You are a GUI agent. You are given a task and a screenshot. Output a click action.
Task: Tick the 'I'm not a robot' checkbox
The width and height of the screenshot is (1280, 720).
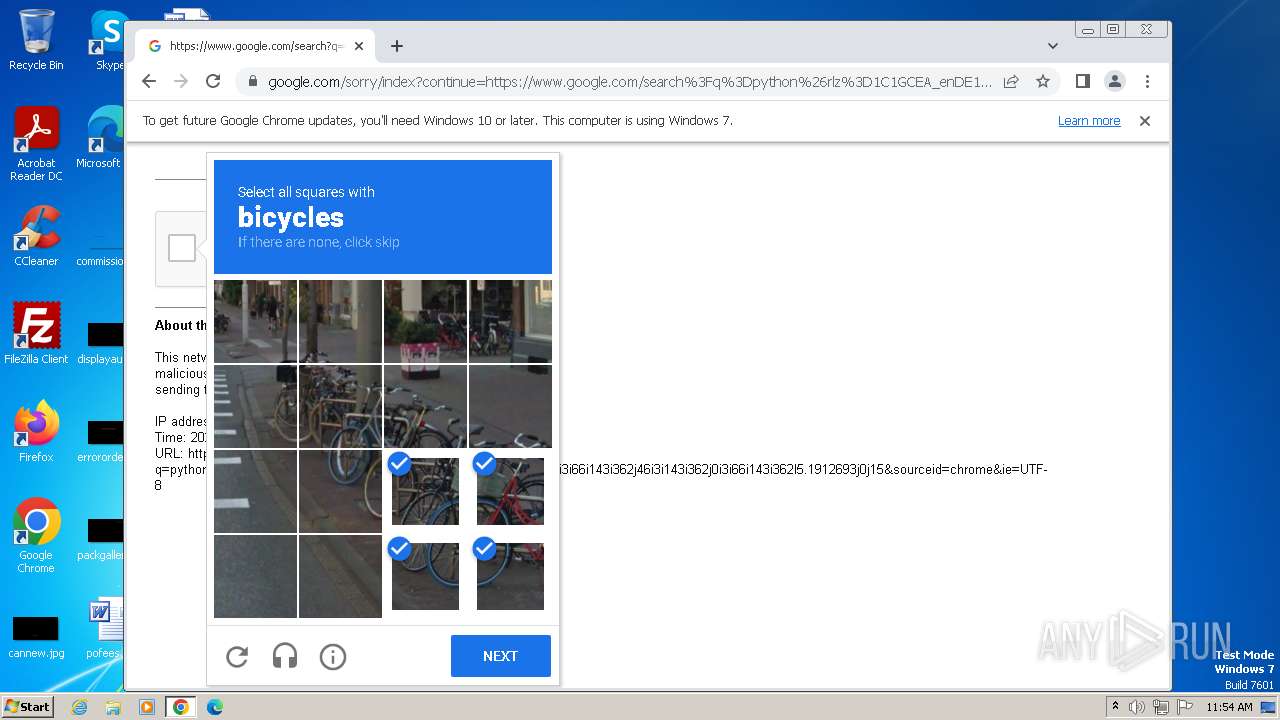pos(182,248)
